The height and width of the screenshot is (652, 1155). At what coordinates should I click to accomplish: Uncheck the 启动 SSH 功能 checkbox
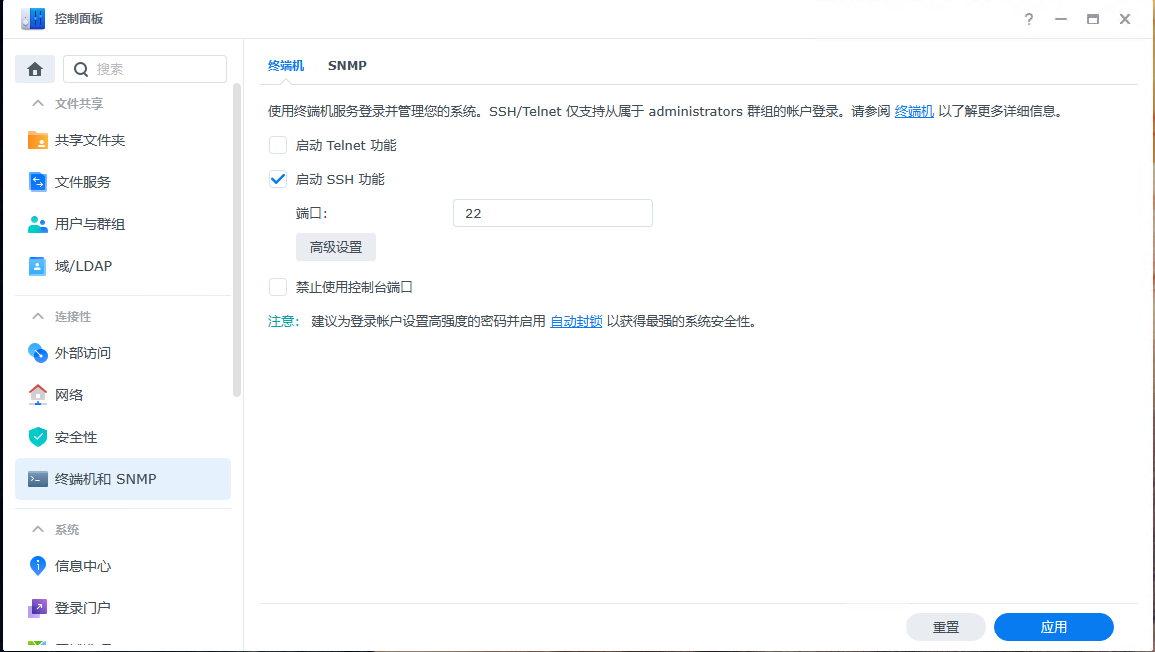click(278, 179)
